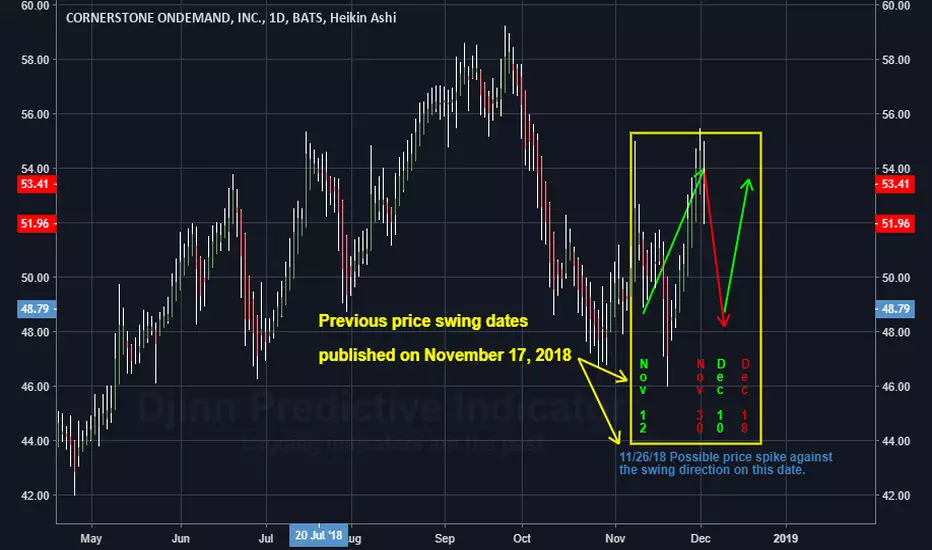Click the 'Nov' label on the time axis
The image size is (932, 550).
(x=615, y=538)
